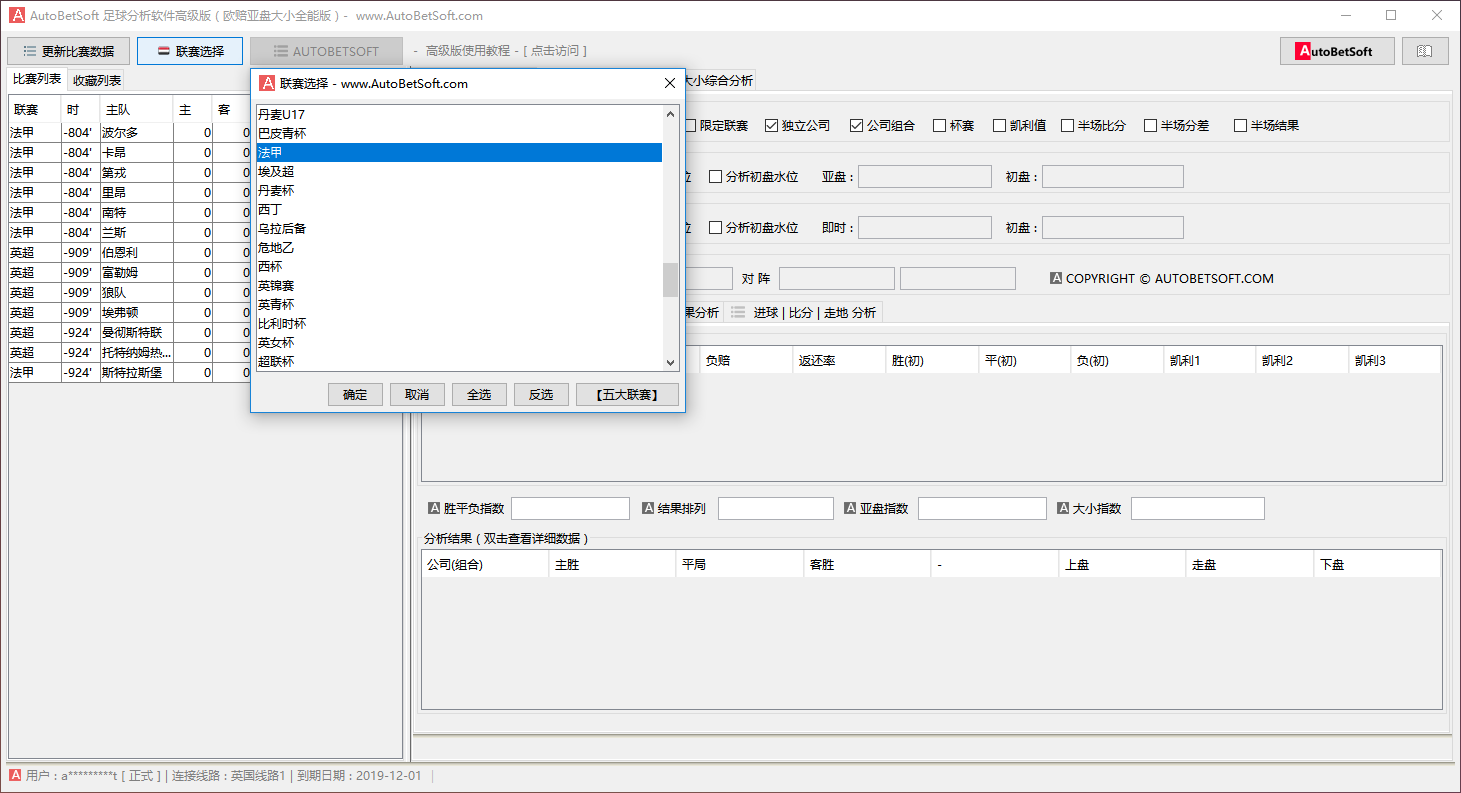Click the 结果排列 input field
This screenshot has width=1461, height=793.
coord(776,509)
